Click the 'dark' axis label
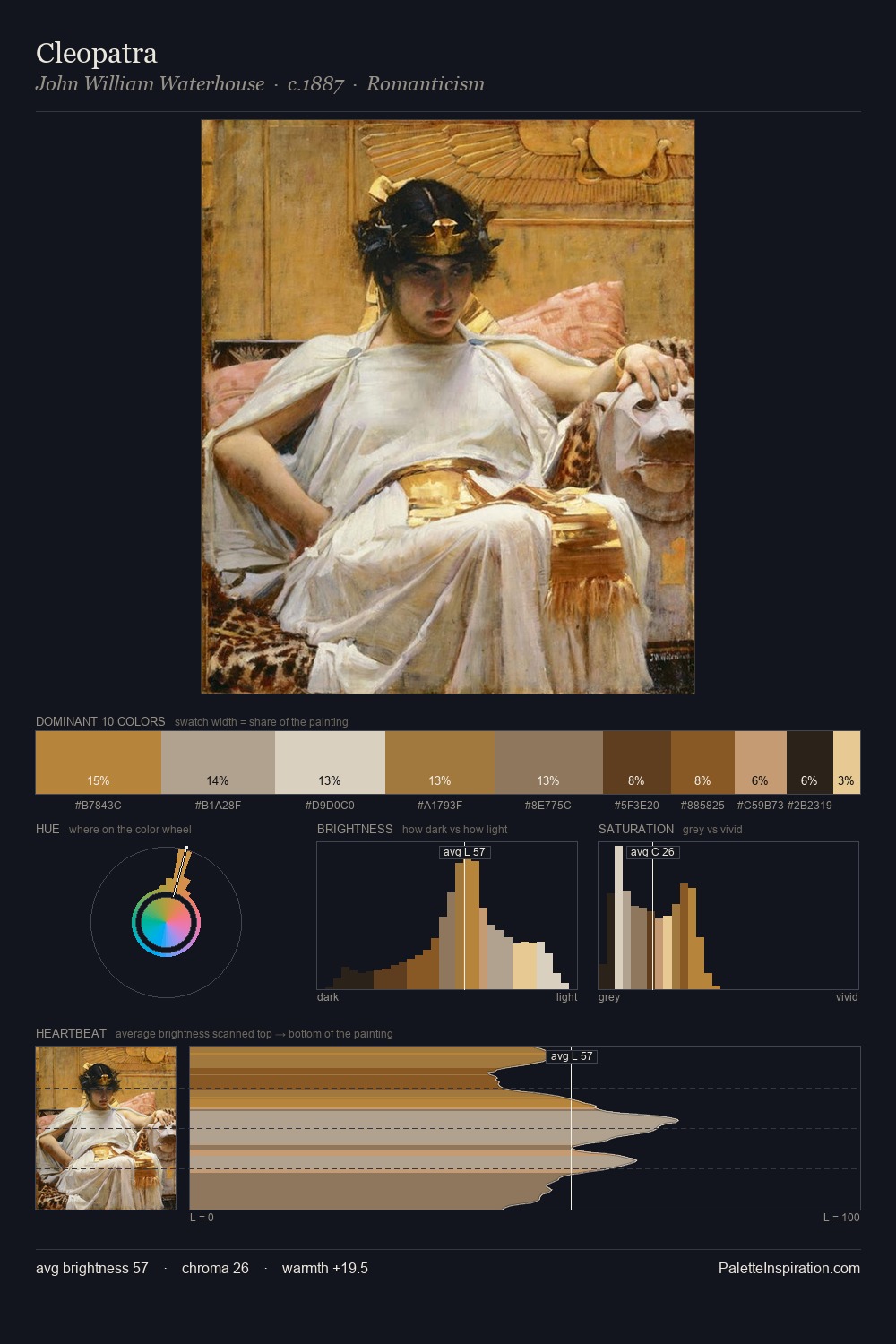Screen dimensions: 896x1344 [328, 997]
